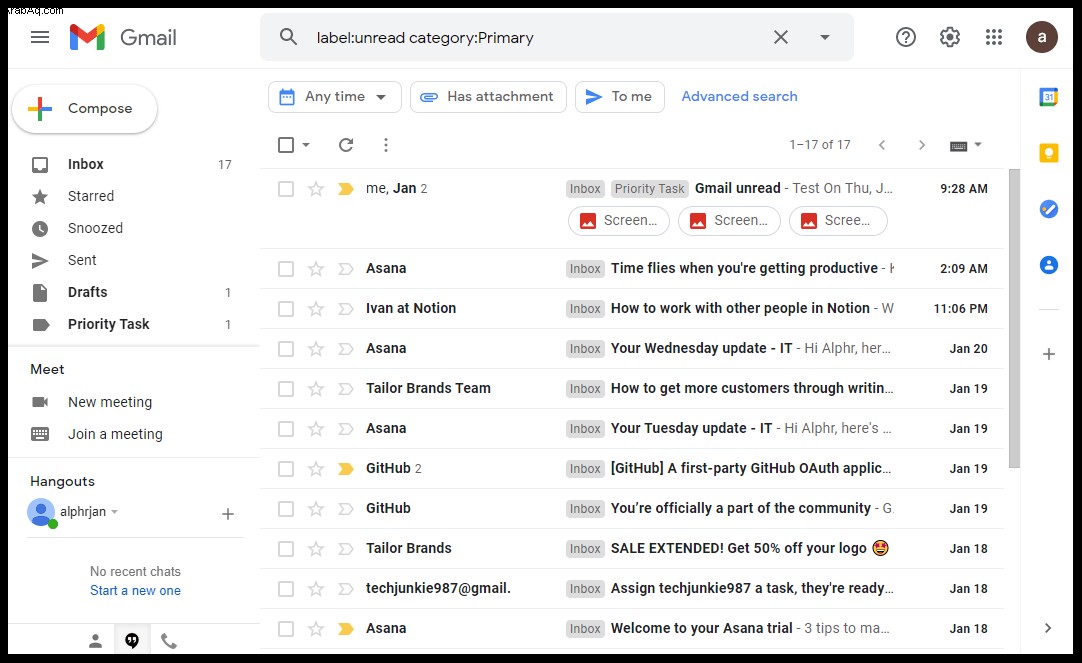Star the 'officially a part' GitHub email

(x=315, y=509)
